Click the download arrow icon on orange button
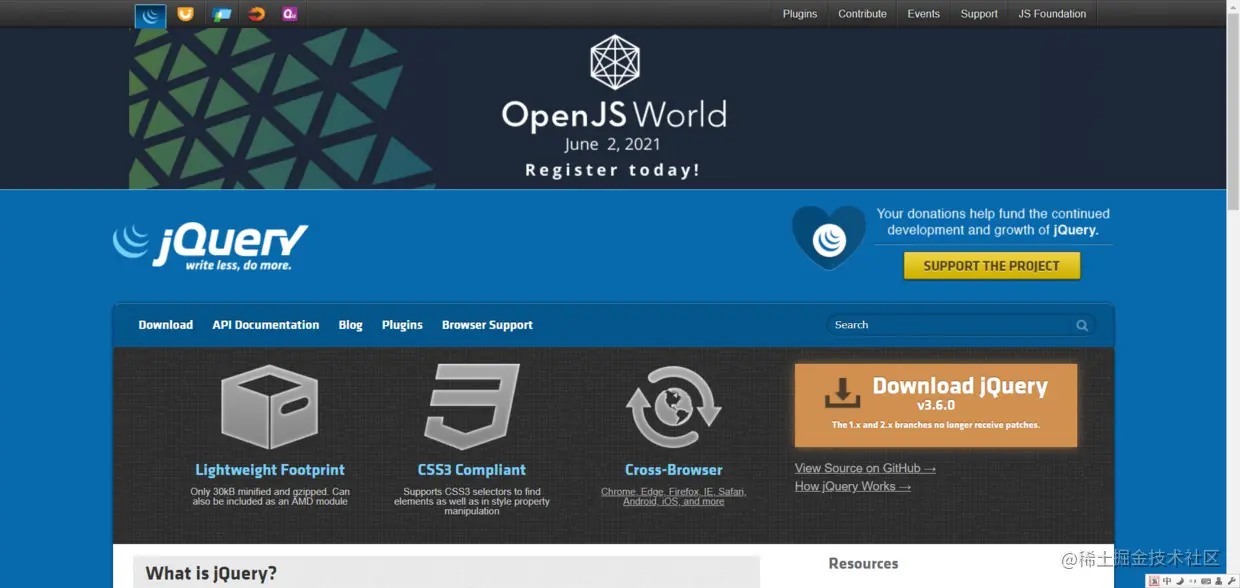This screenshot has height=588, width=1240. pyautogui.click(x=842, y=392)
